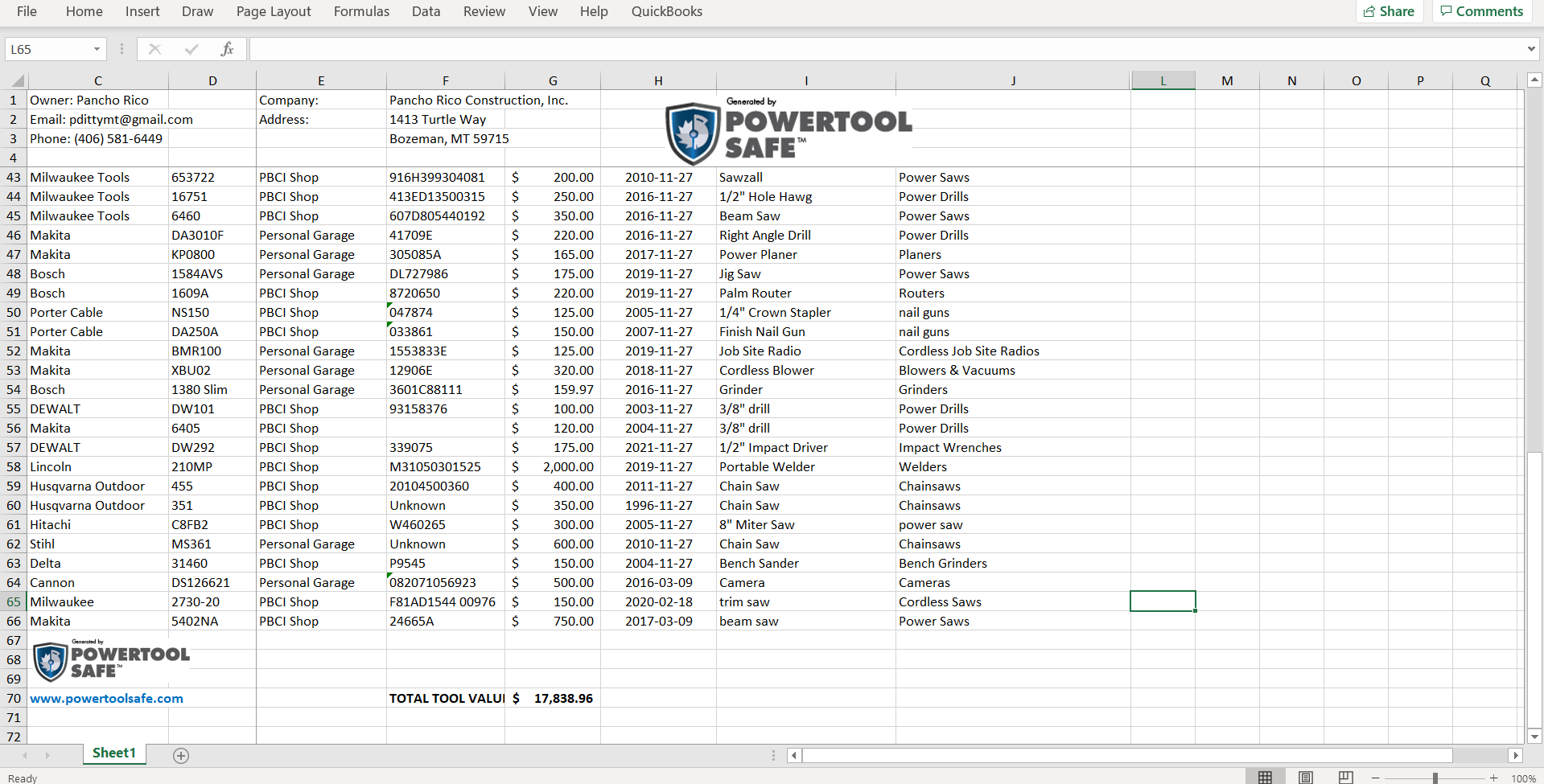Select column G header
The height and width of the screenshot is (784, 1544).
coord(553,80)
